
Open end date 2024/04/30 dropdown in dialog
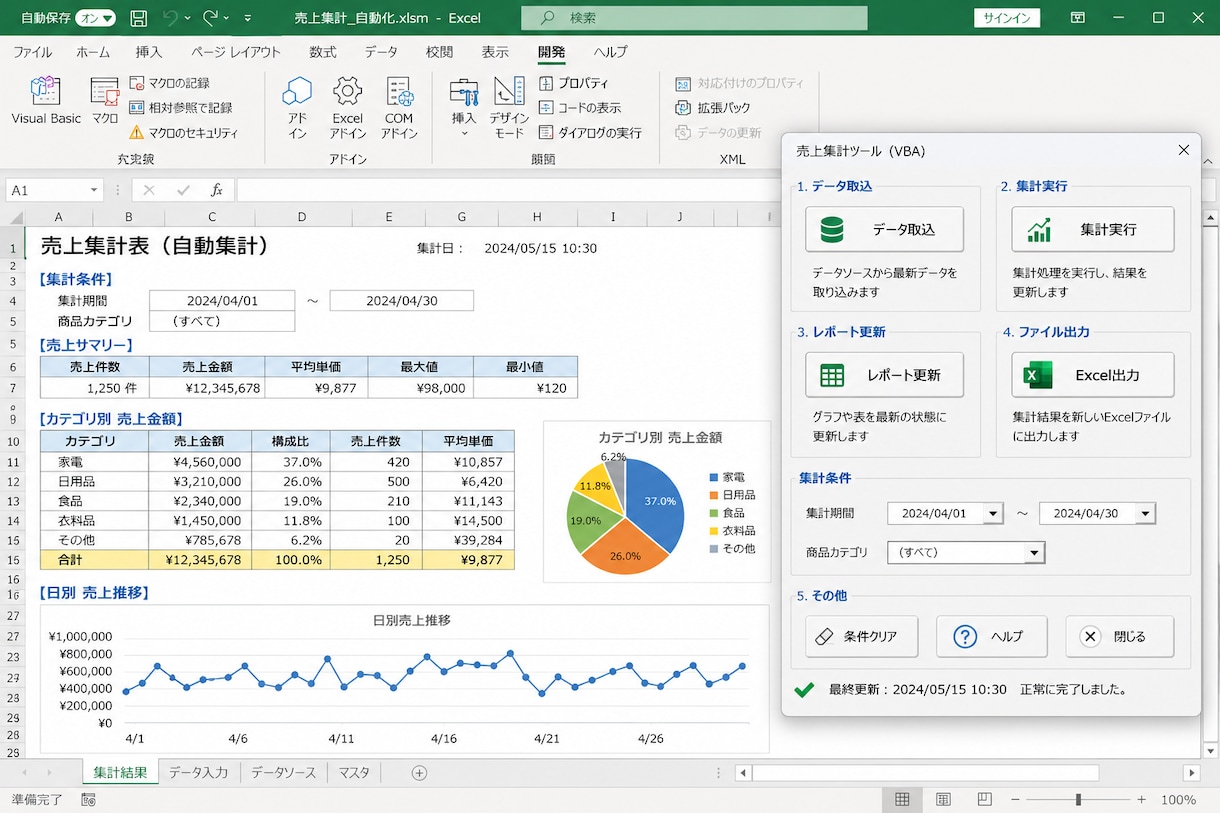coord(1145,513)
